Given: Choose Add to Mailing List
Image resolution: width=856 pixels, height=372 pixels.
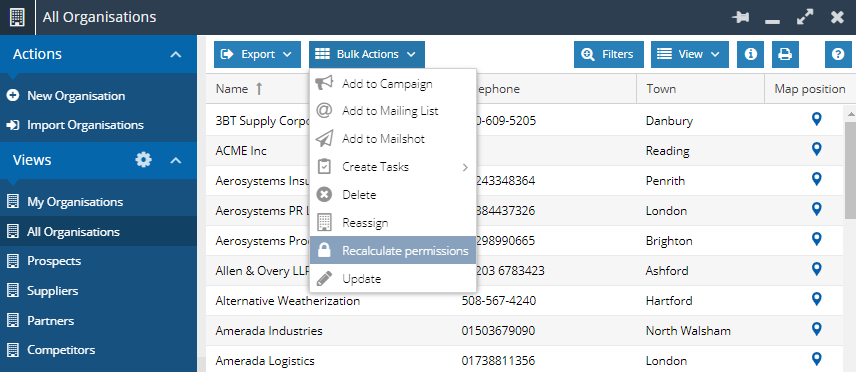Looking at the screenshot, I should [x=393, y=111].
